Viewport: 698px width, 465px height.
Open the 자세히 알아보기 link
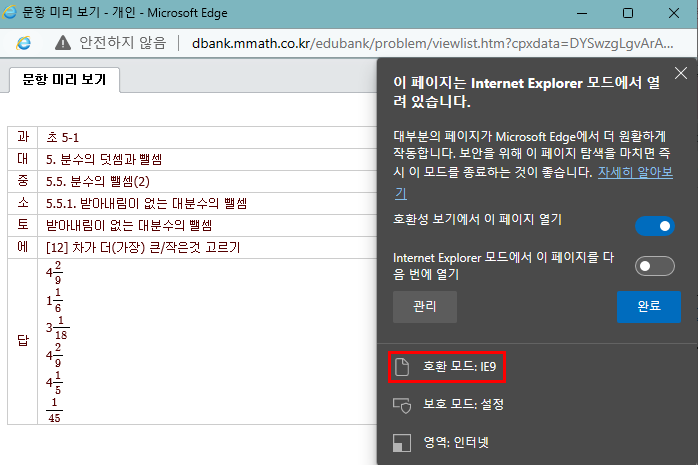635,172
